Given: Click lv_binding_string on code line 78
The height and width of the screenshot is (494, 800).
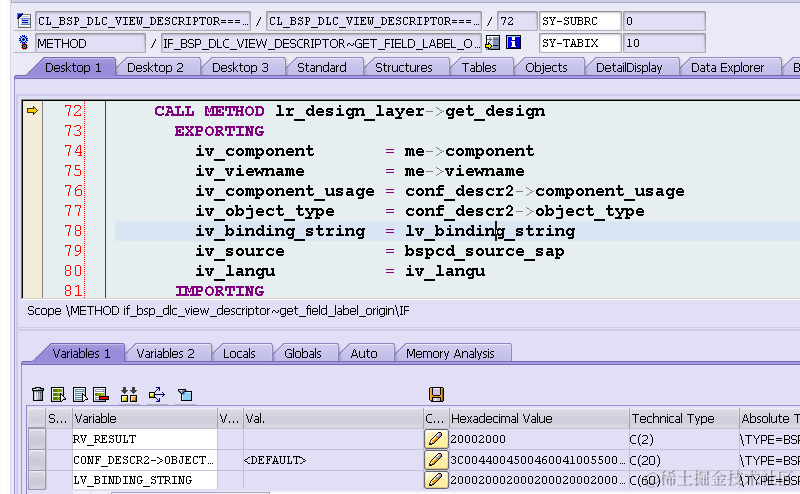Looking at the screenshot, I should point(490,231).
